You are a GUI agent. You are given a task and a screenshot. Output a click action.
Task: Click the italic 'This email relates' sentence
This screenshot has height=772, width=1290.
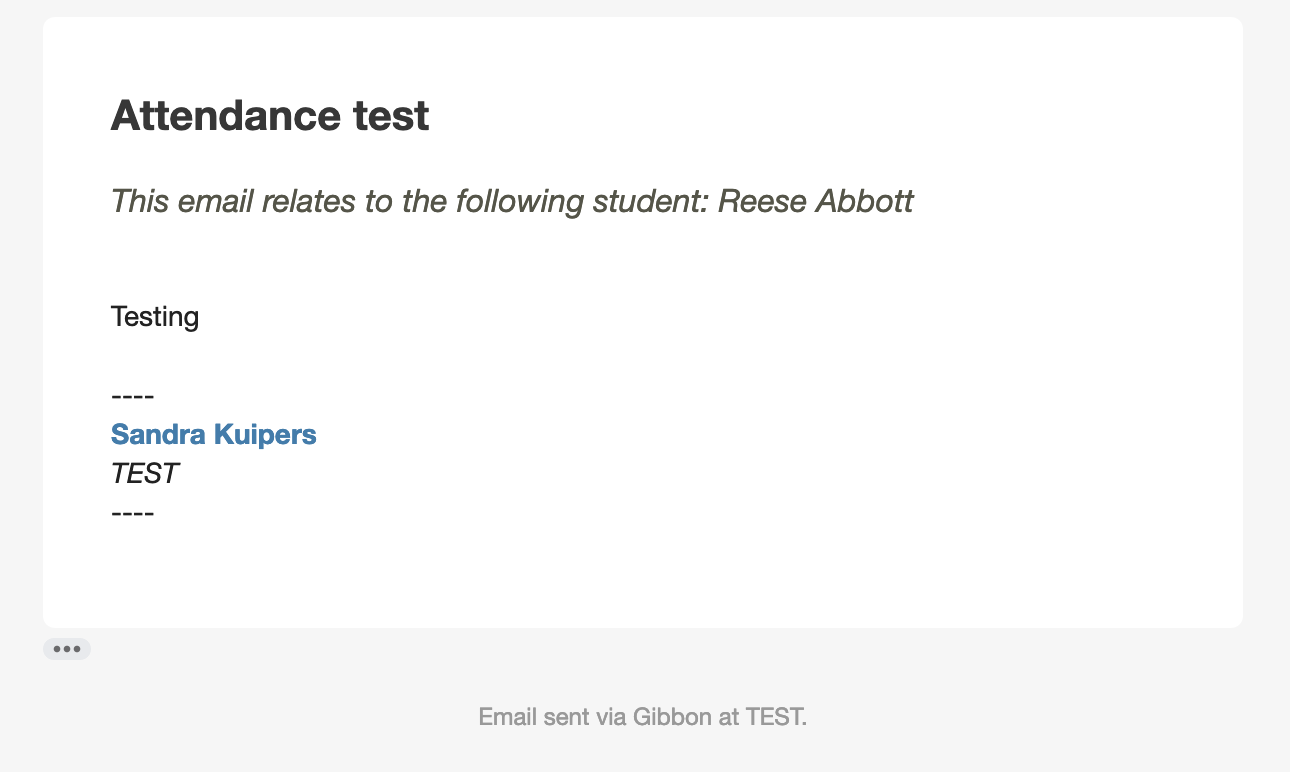tap(512, 202)
